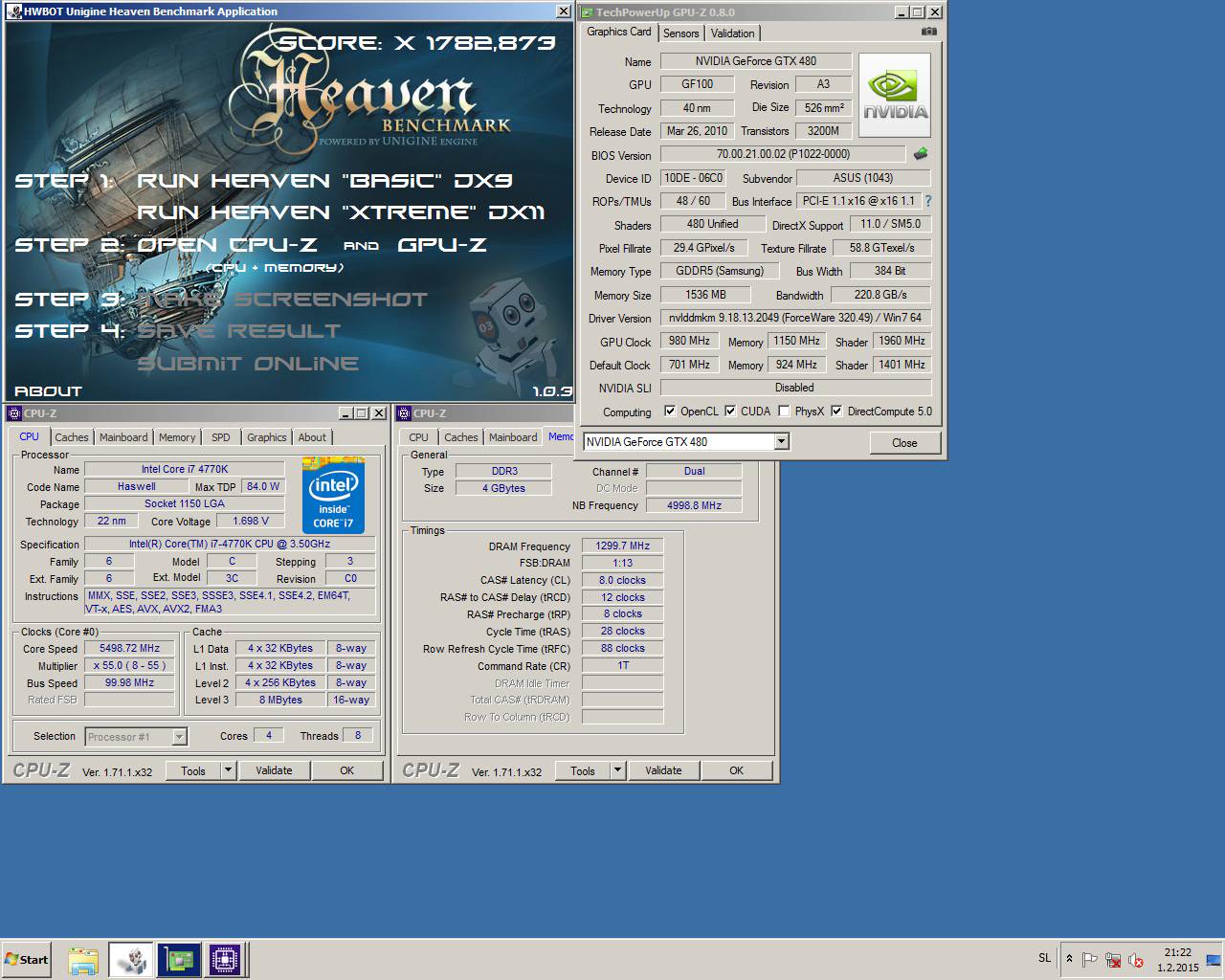This screenshot has width=1225, height=980.
Task: Open the Memory tab in left CPU-Z
Action: pyautogui.click(x=177, y=437)
